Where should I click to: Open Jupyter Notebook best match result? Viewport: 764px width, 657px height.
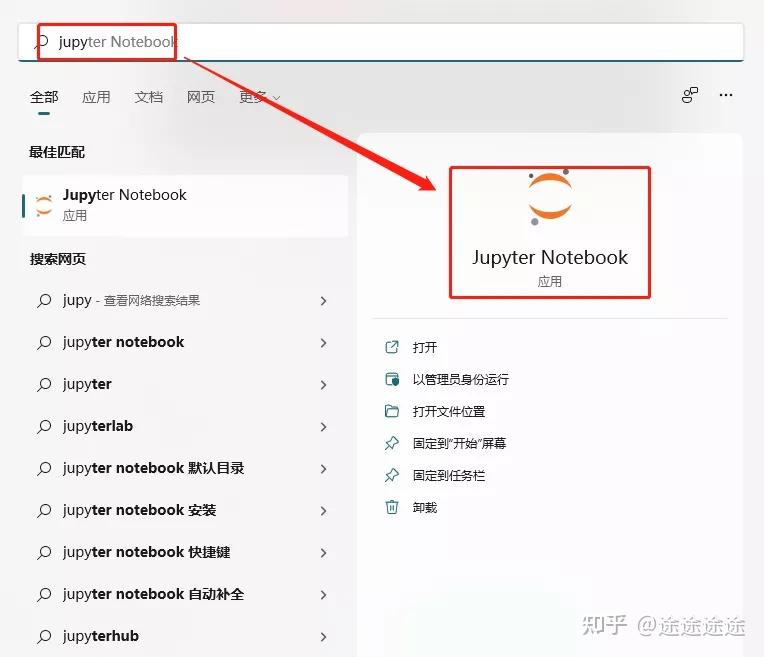coord(185,206)
